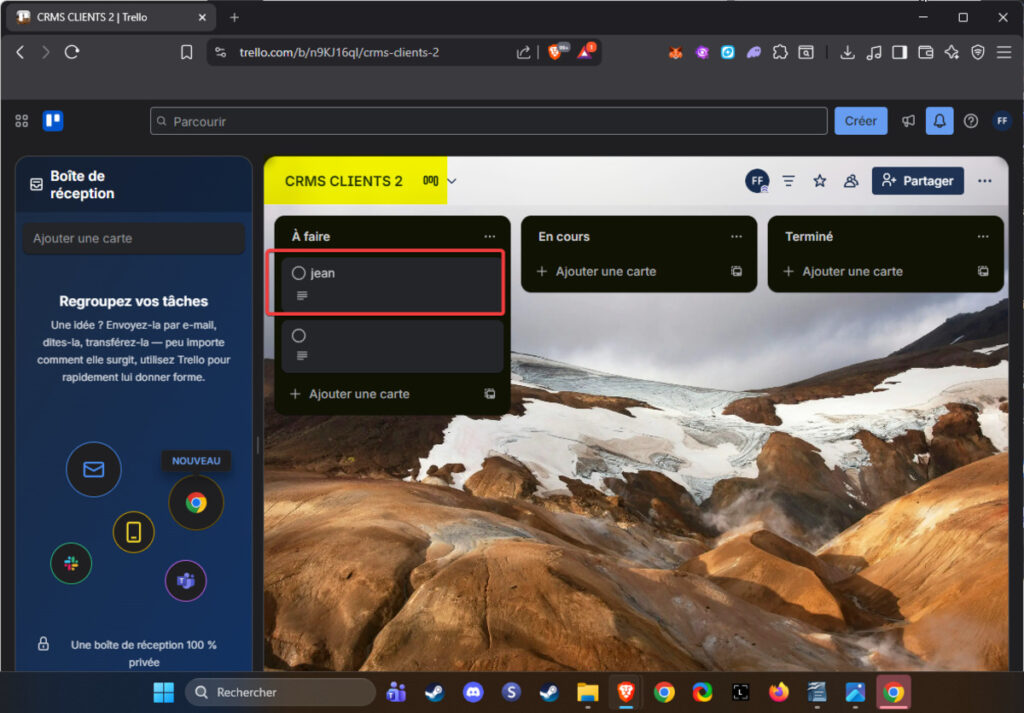This screenshot has height=713, width=1024.
Task: Open the À faire list actions menu
Action: pyautogui.click(x=489, y=237)
